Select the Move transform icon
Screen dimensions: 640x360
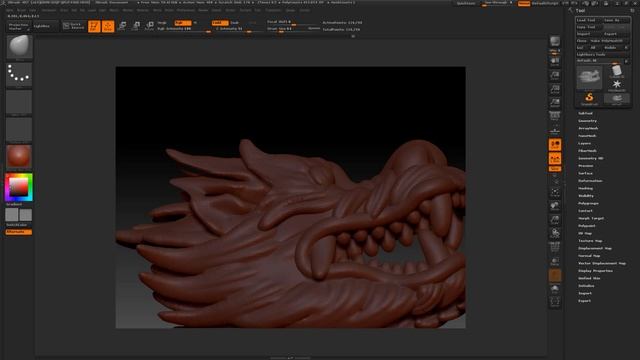coord(122,26)
